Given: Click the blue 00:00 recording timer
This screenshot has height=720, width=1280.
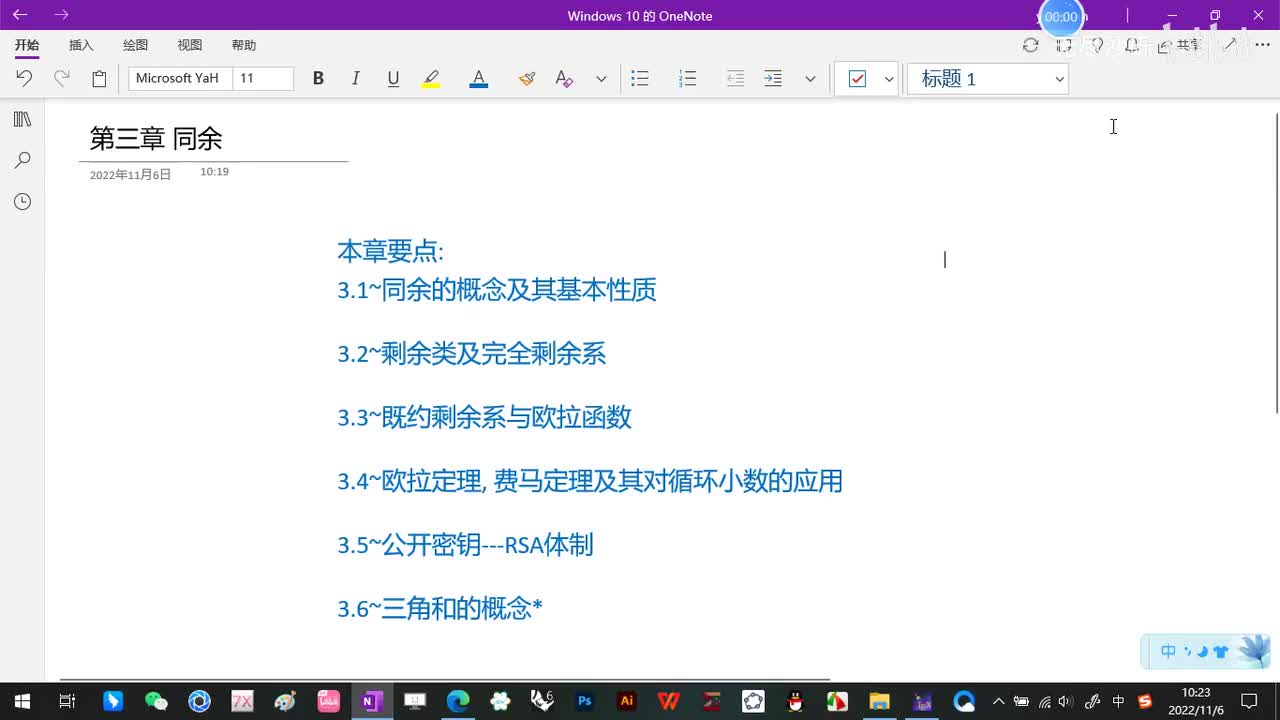Looking at the screenshot, I should 1061,17.
